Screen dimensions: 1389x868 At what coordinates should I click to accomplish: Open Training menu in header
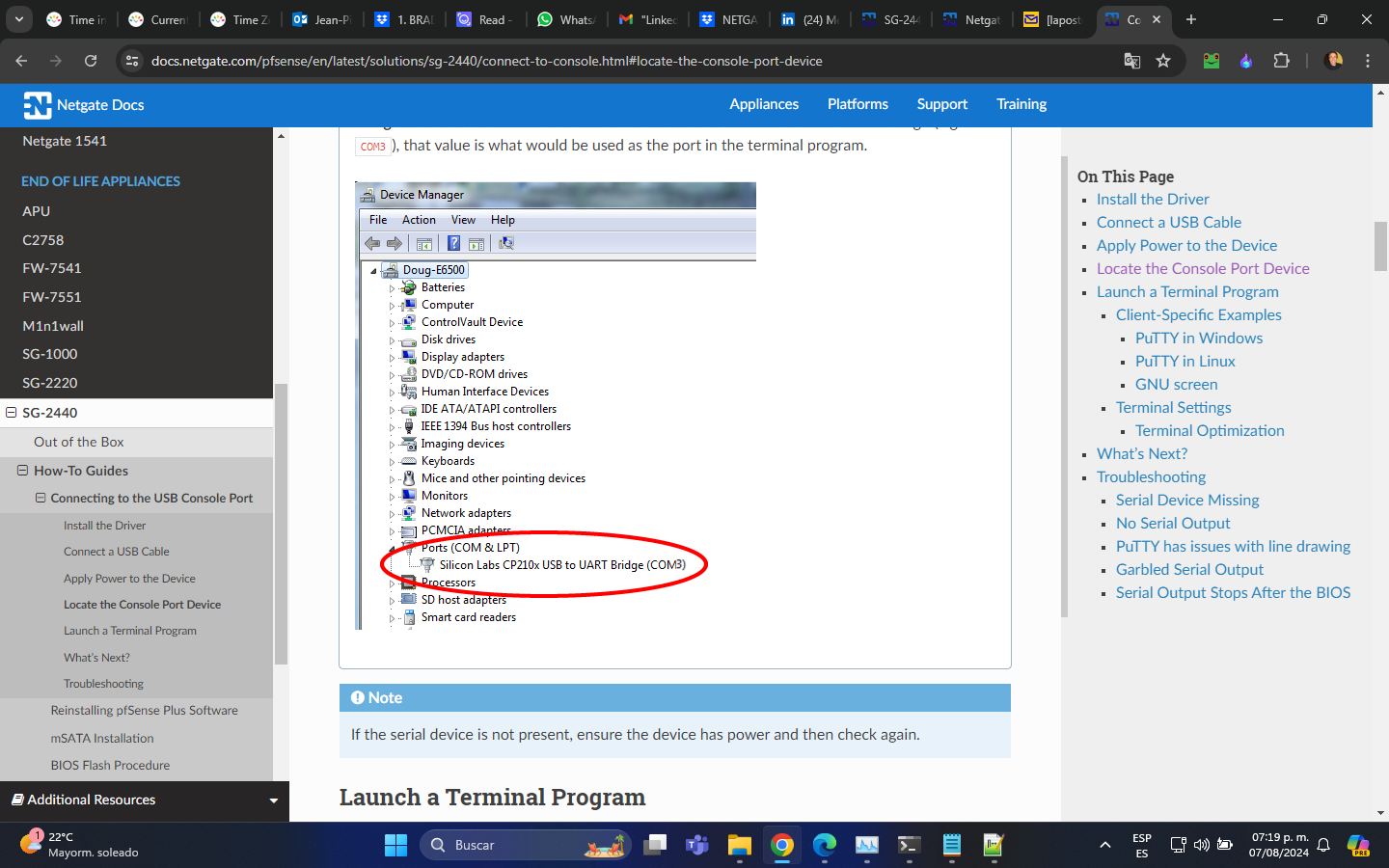point(1021,104)
